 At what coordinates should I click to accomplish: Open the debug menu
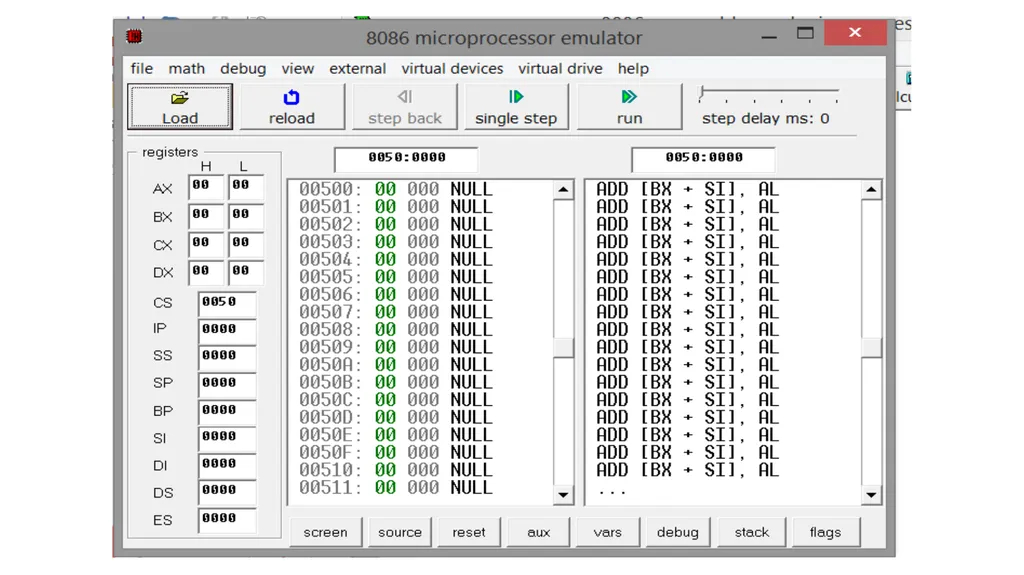(x=243, y=69)
